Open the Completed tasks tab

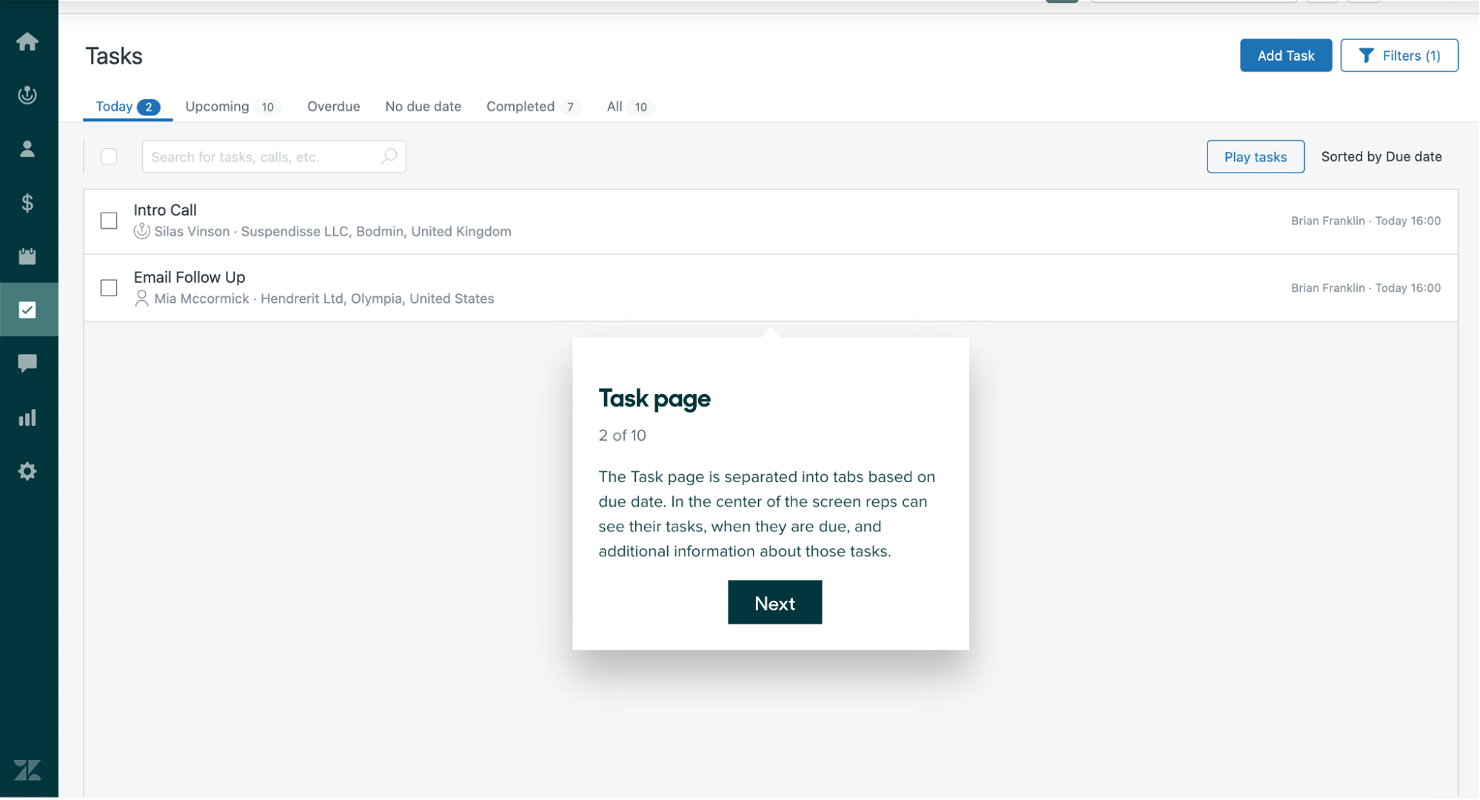(520, 106)
